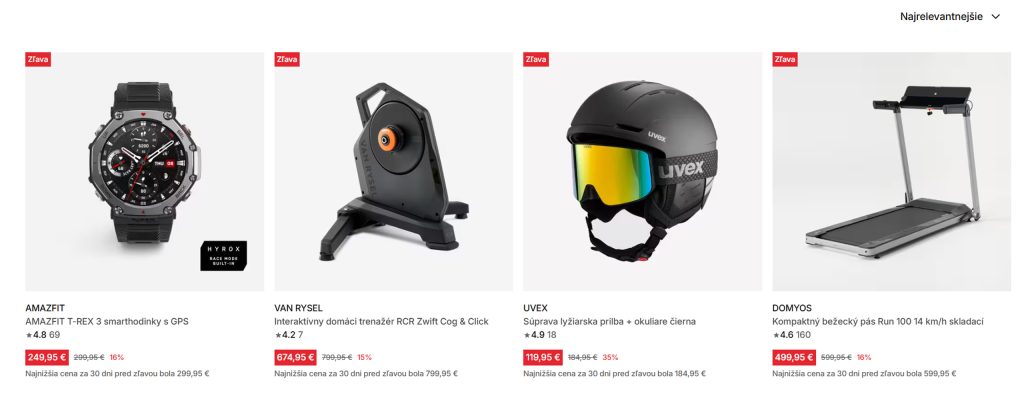Click the HYROX Race Mode badge on watch
Screen dimensions: 1024x412
pyautogui.click(x=223, y=256)
